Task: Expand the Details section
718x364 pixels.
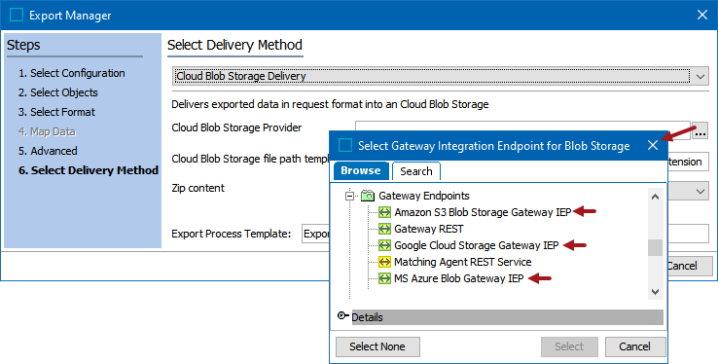Action: 343,316
